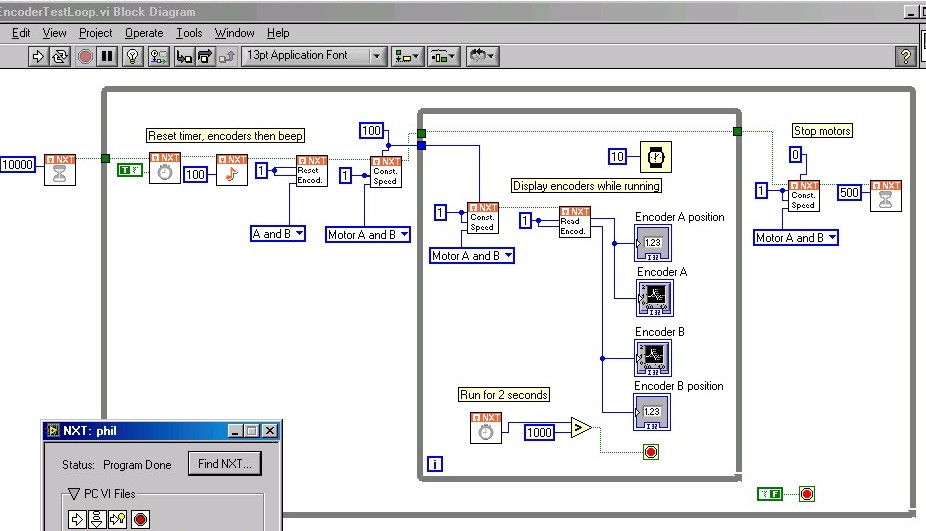This screenshot has height=531, width=926.
Task: Toggle the green True boolean constant
Action: click(129, 170)
